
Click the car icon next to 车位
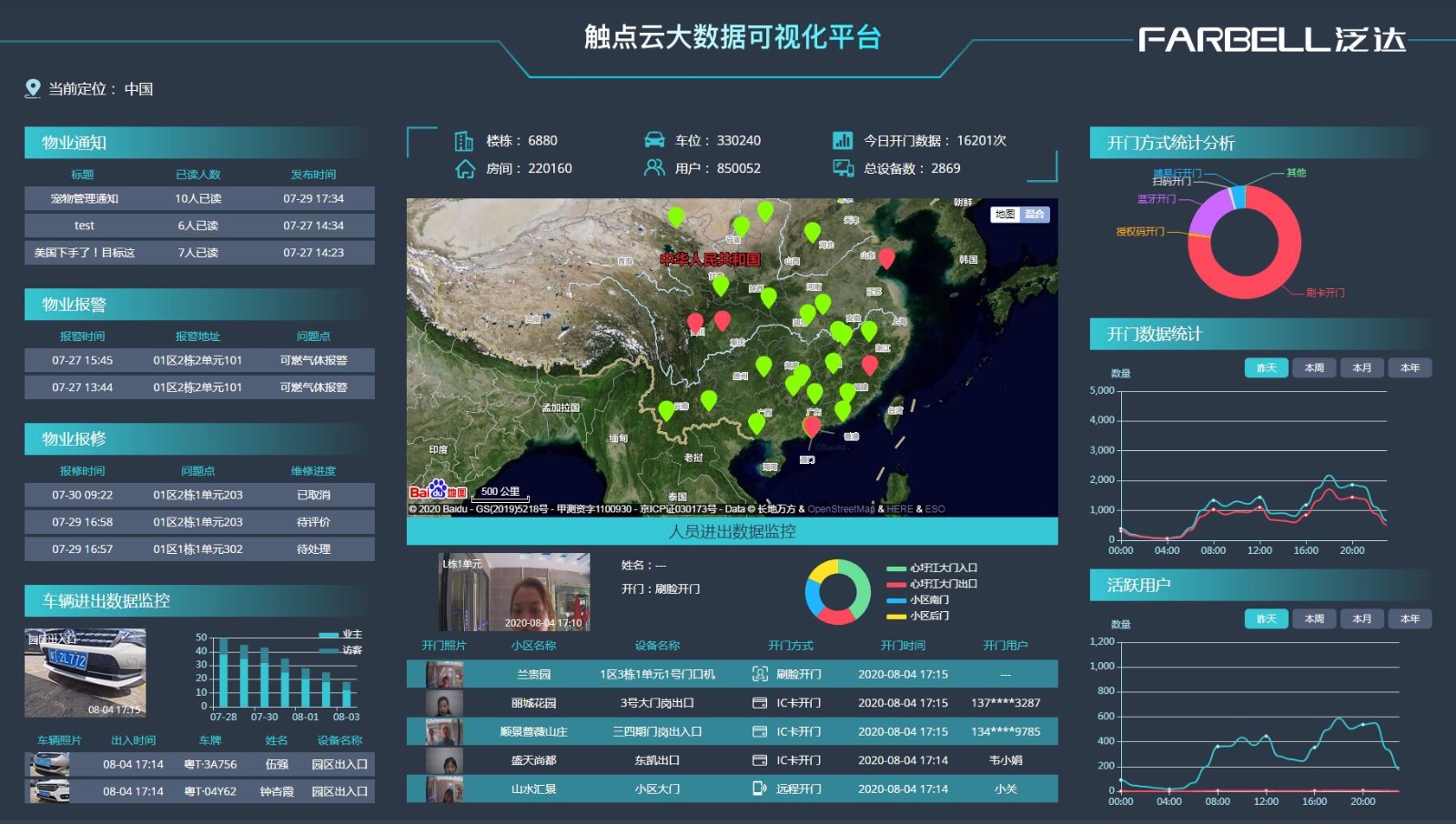[654, 140]
